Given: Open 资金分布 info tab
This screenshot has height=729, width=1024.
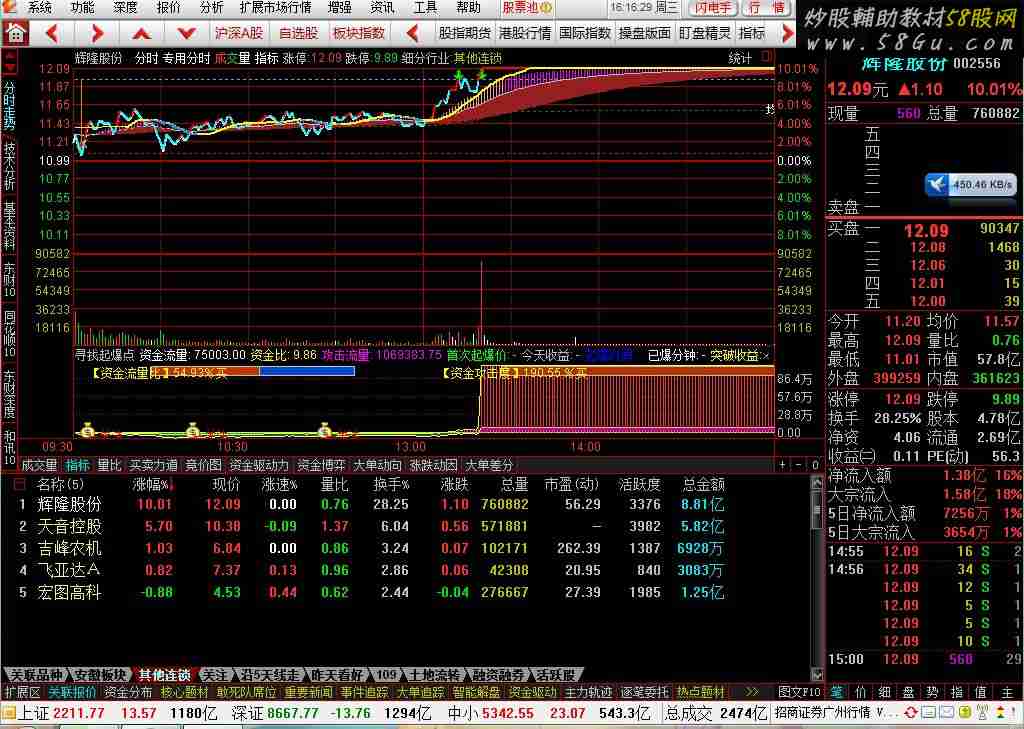Looking at the screenshot, I should (128, 692).
